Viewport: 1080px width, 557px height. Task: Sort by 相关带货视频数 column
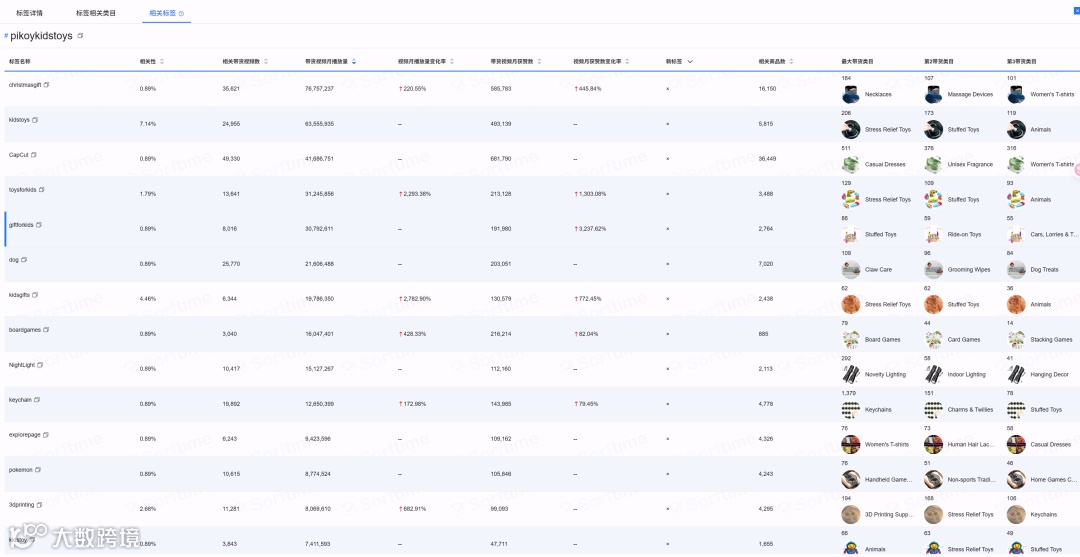(x=266, y=61)
